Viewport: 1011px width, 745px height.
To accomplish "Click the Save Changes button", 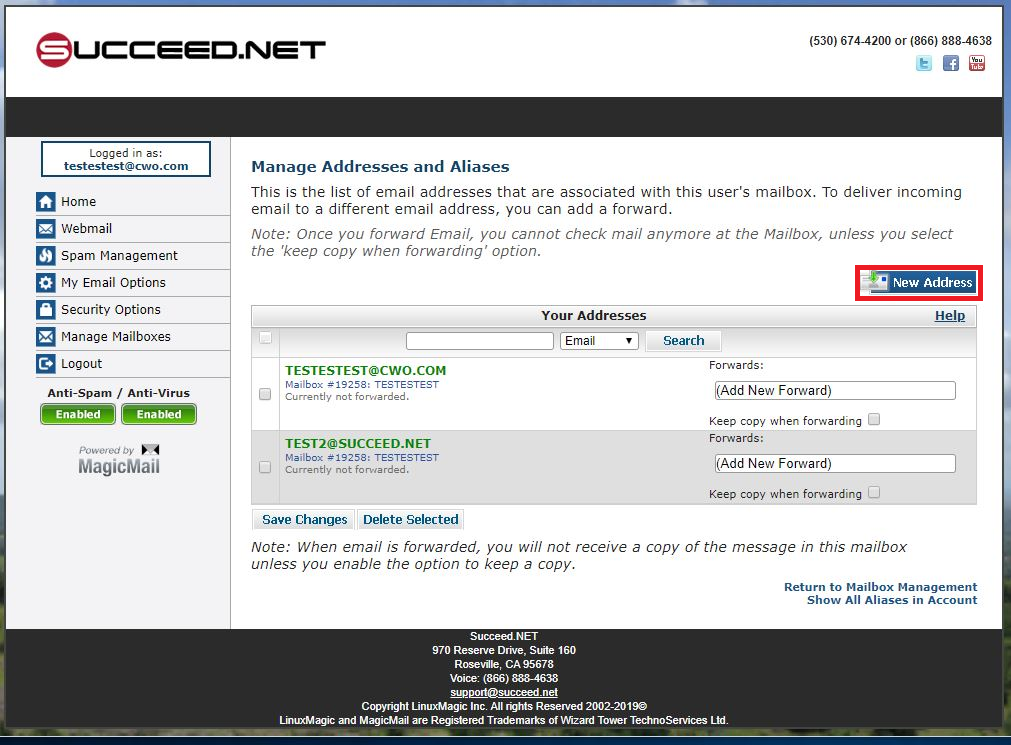I will [304, 520].
